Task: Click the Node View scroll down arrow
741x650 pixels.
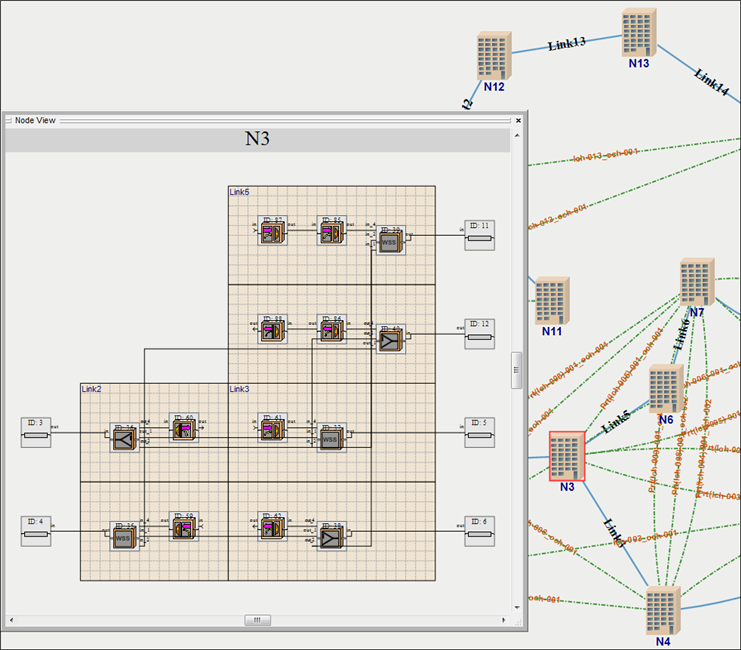Action: click(517, 607)
